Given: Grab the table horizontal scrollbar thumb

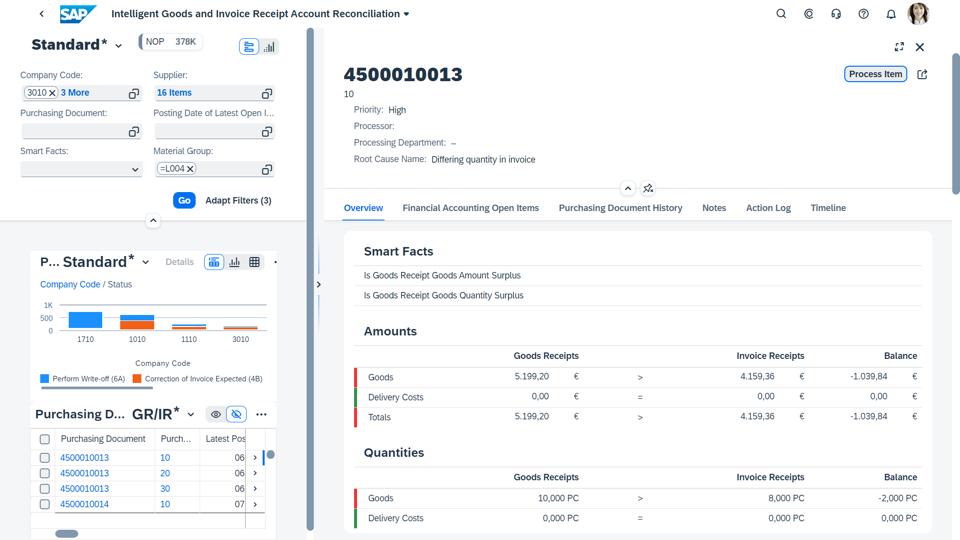Looking at the screenshot, I should pyautogui.click(x=67, y=534).
